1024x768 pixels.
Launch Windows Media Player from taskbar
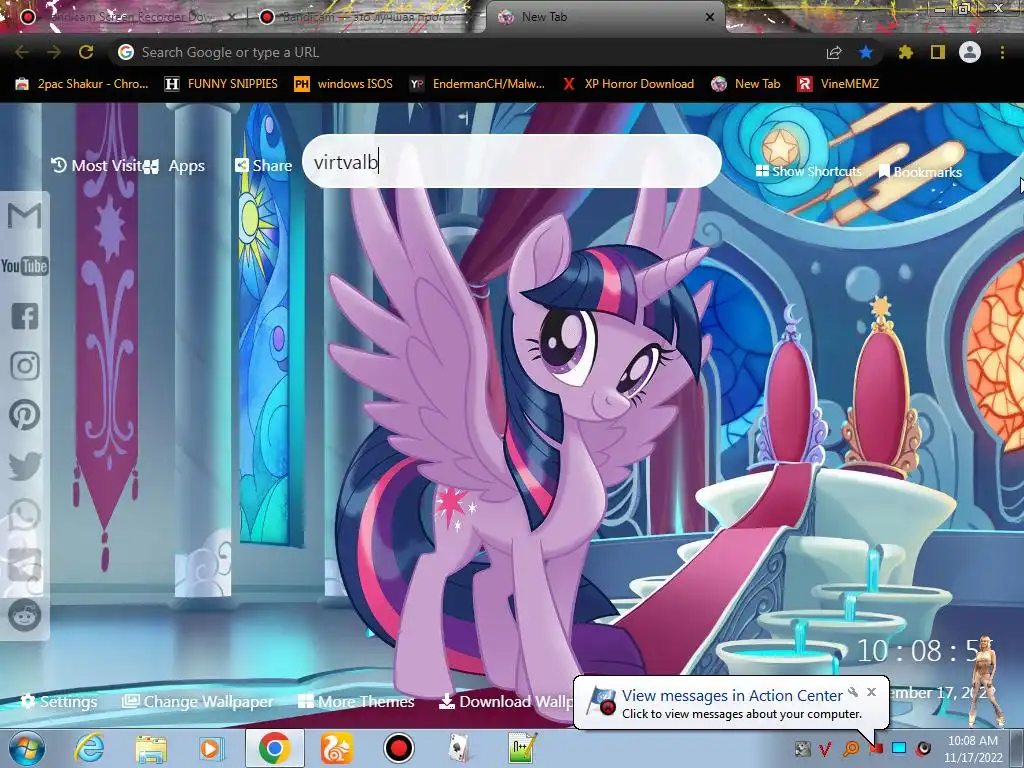click(212, 748)
